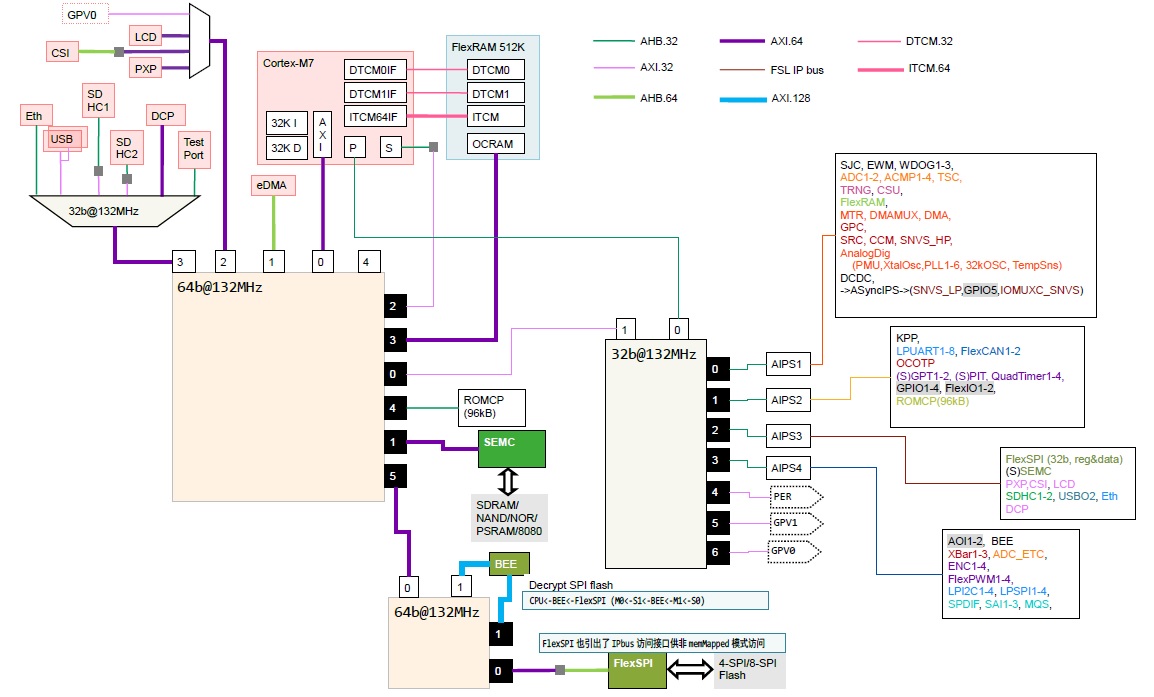Select the SD HC2 block

coord(127,148)
